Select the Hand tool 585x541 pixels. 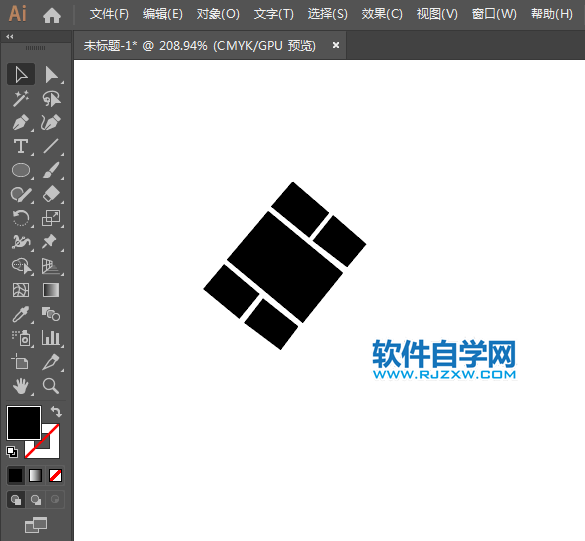tap(21, 386)
